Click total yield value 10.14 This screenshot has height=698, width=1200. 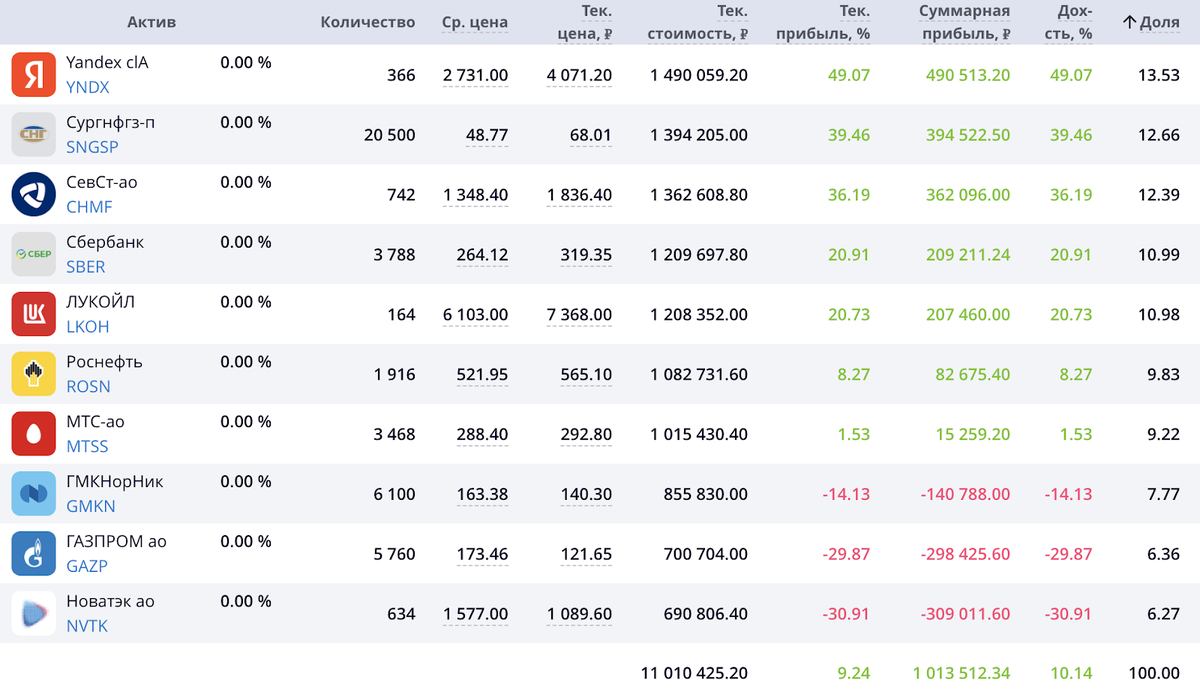coord(1072,673)
